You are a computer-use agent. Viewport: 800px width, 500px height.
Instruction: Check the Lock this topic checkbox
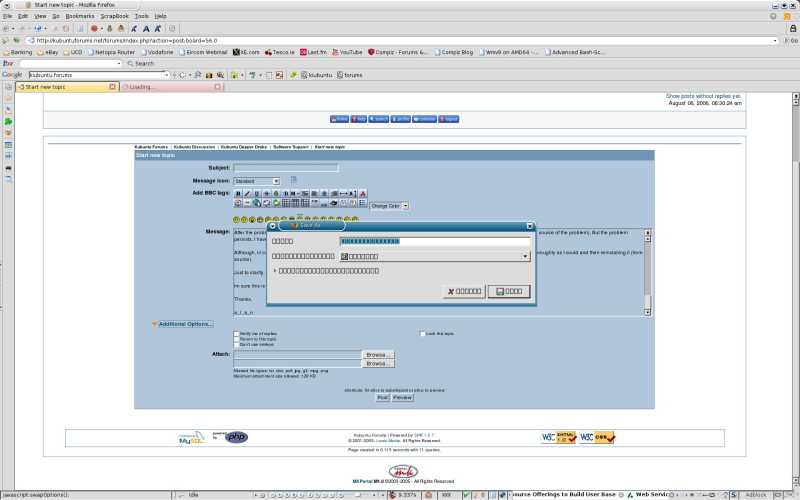tap(421, 333)
